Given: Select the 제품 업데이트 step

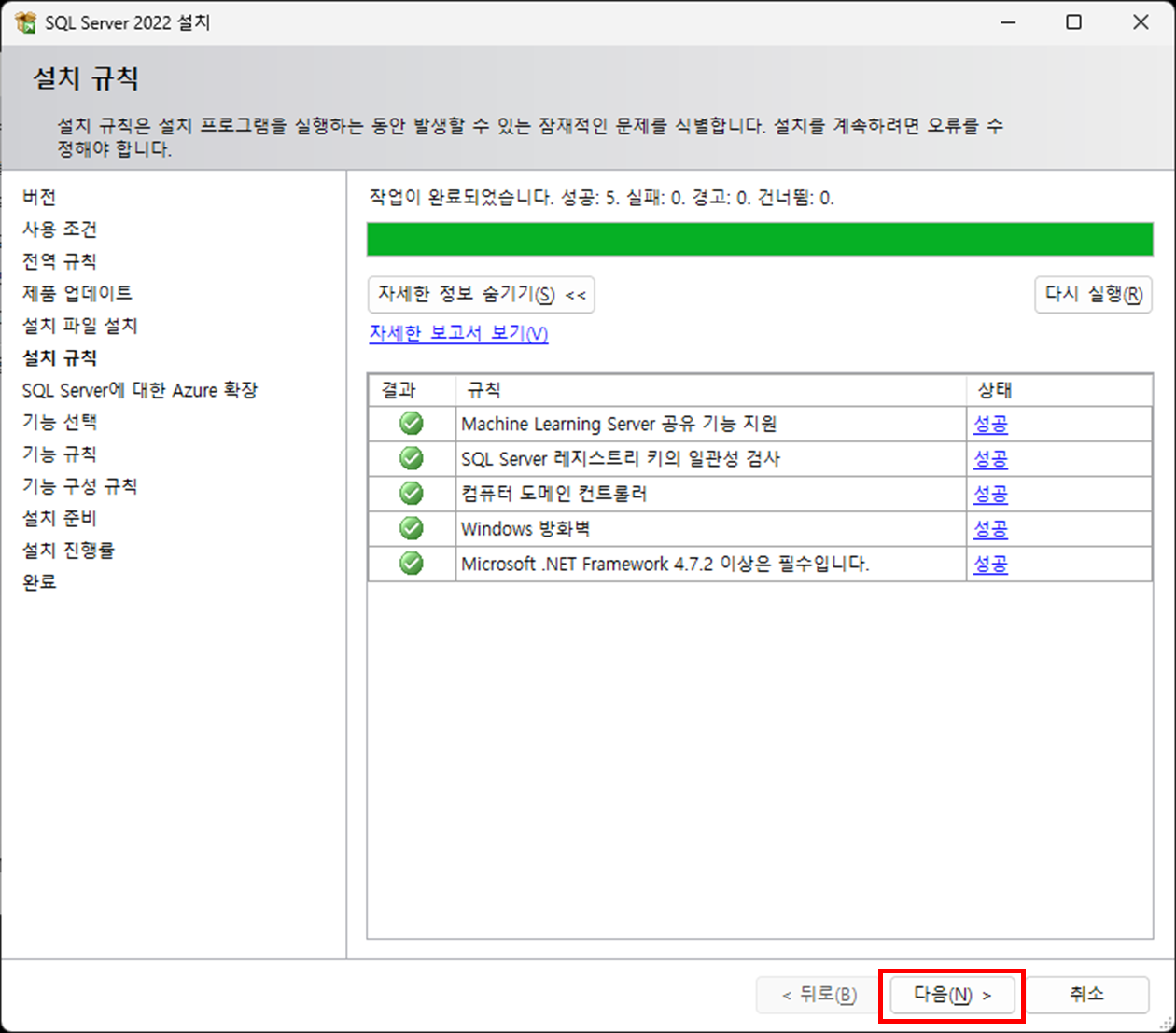Looking at the screenshot, I should (x=77, y=293).
